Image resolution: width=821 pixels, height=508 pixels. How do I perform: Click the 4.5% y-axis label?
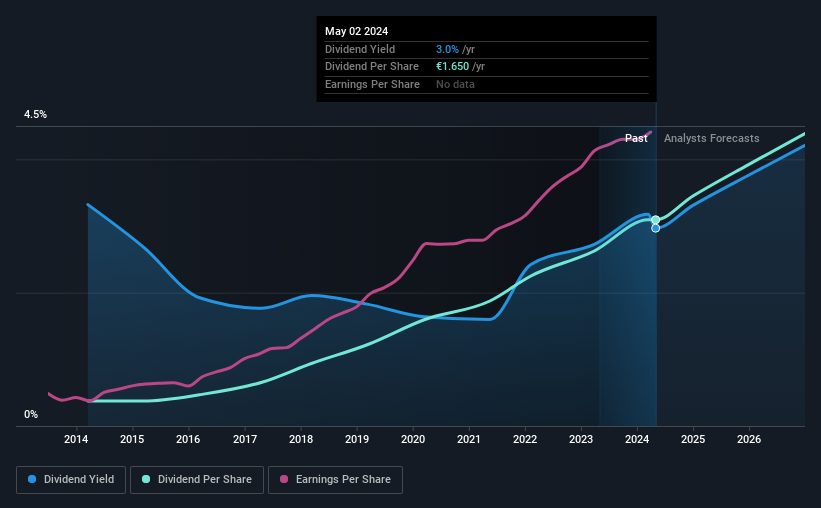[35, 115]
